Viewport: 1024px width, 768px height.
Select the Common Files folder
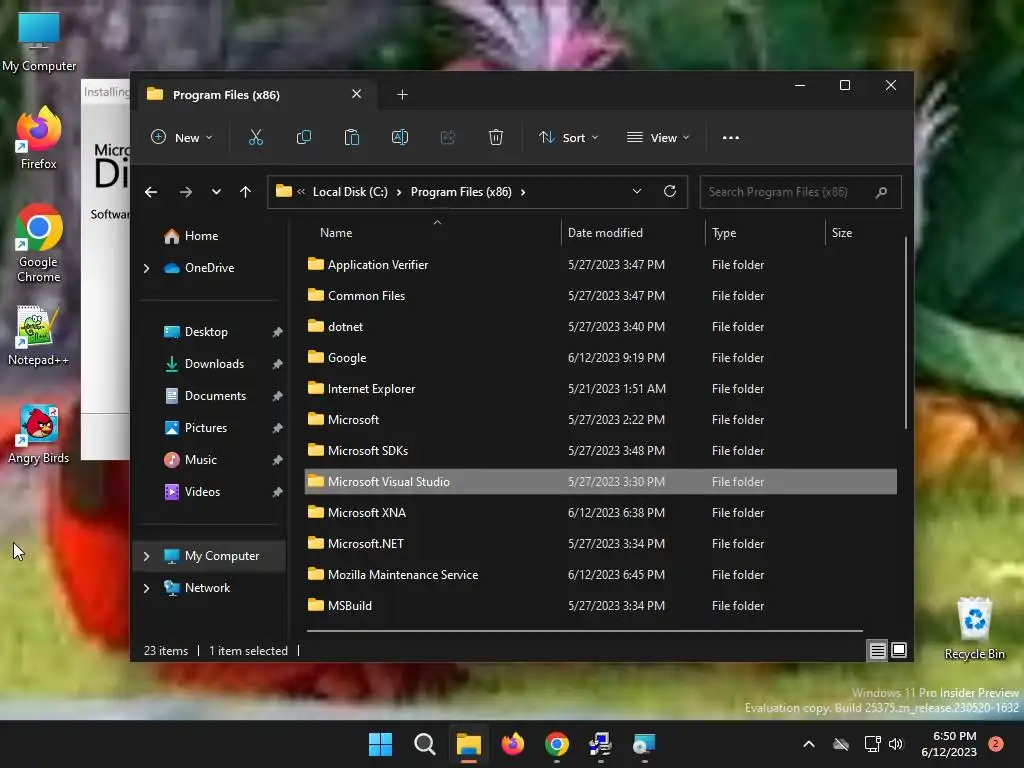click(x=600, y=296)
